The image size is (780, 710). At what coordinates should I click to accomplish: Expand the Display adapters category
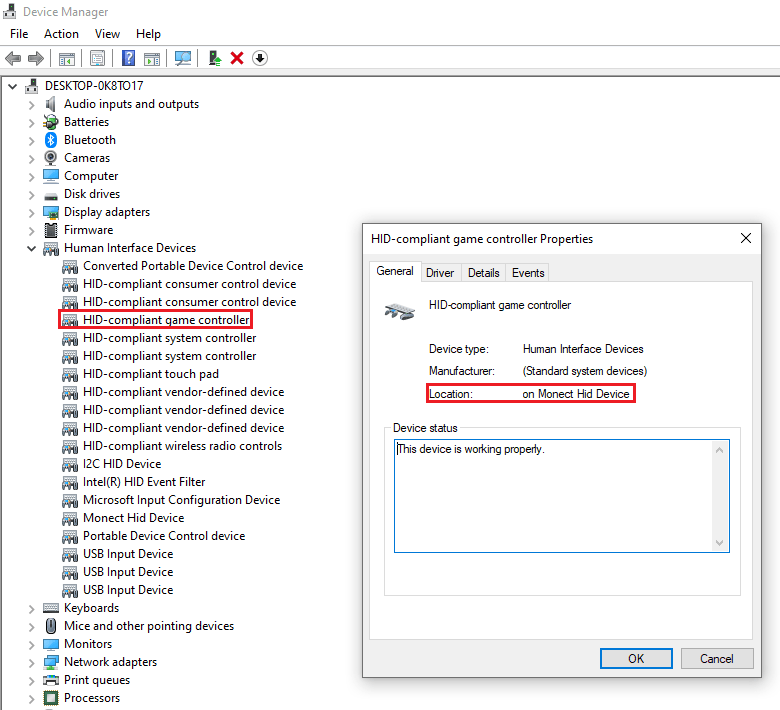point(32,212)
